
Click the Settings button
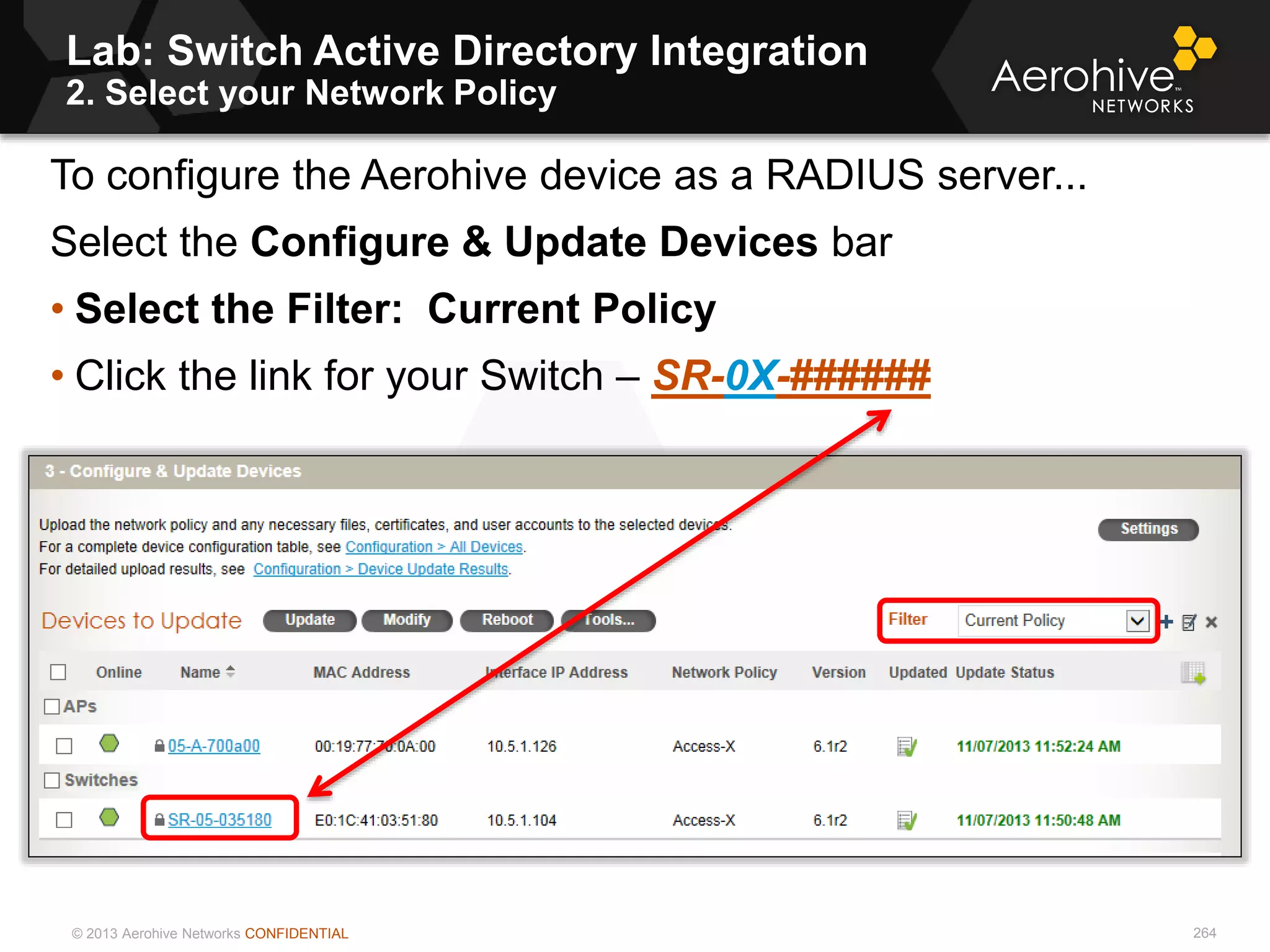click(1148, 529)
